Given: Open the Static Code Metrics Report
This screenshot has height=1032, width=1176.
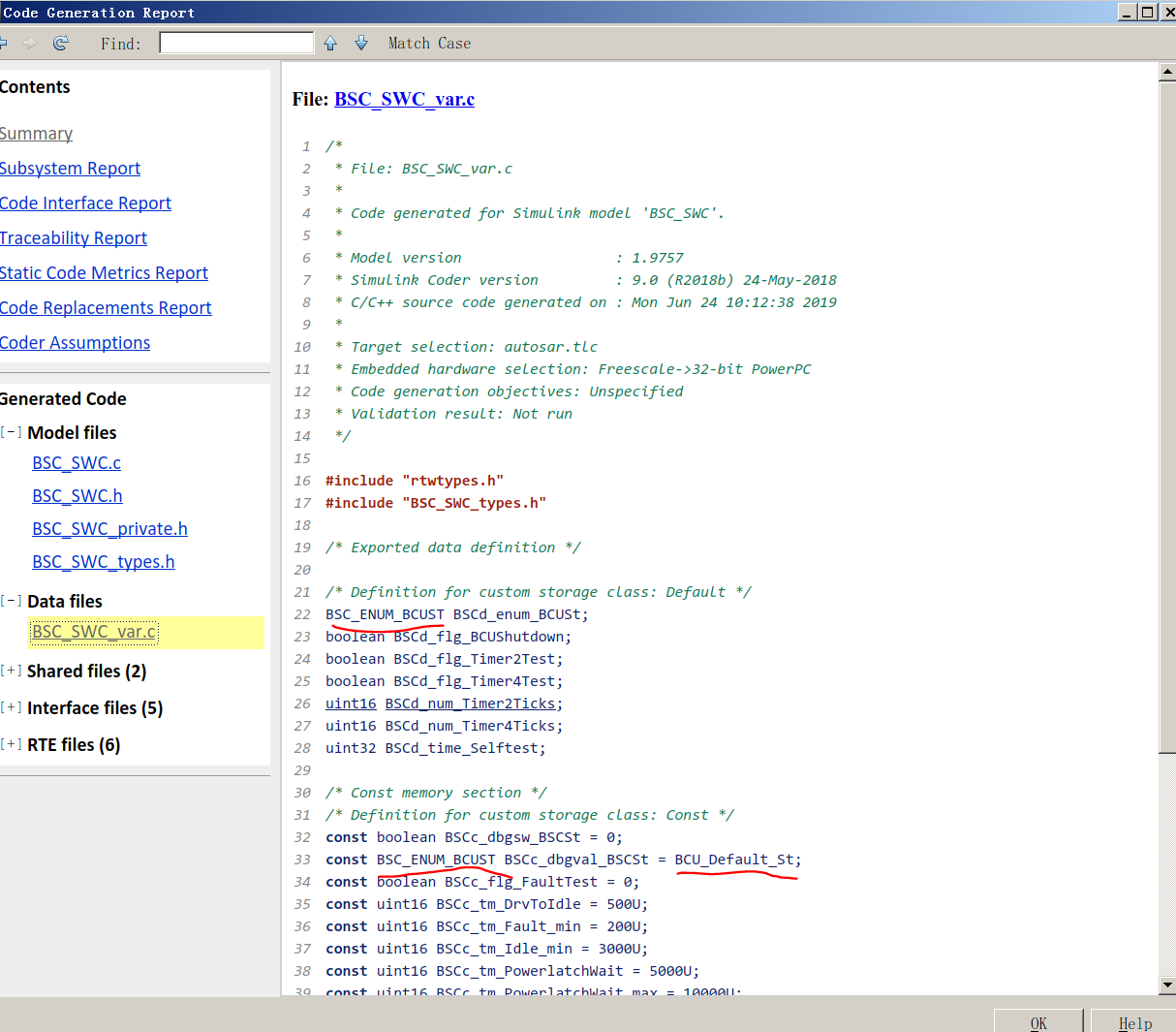Looking at the screenshot, I should pos(104,273).
